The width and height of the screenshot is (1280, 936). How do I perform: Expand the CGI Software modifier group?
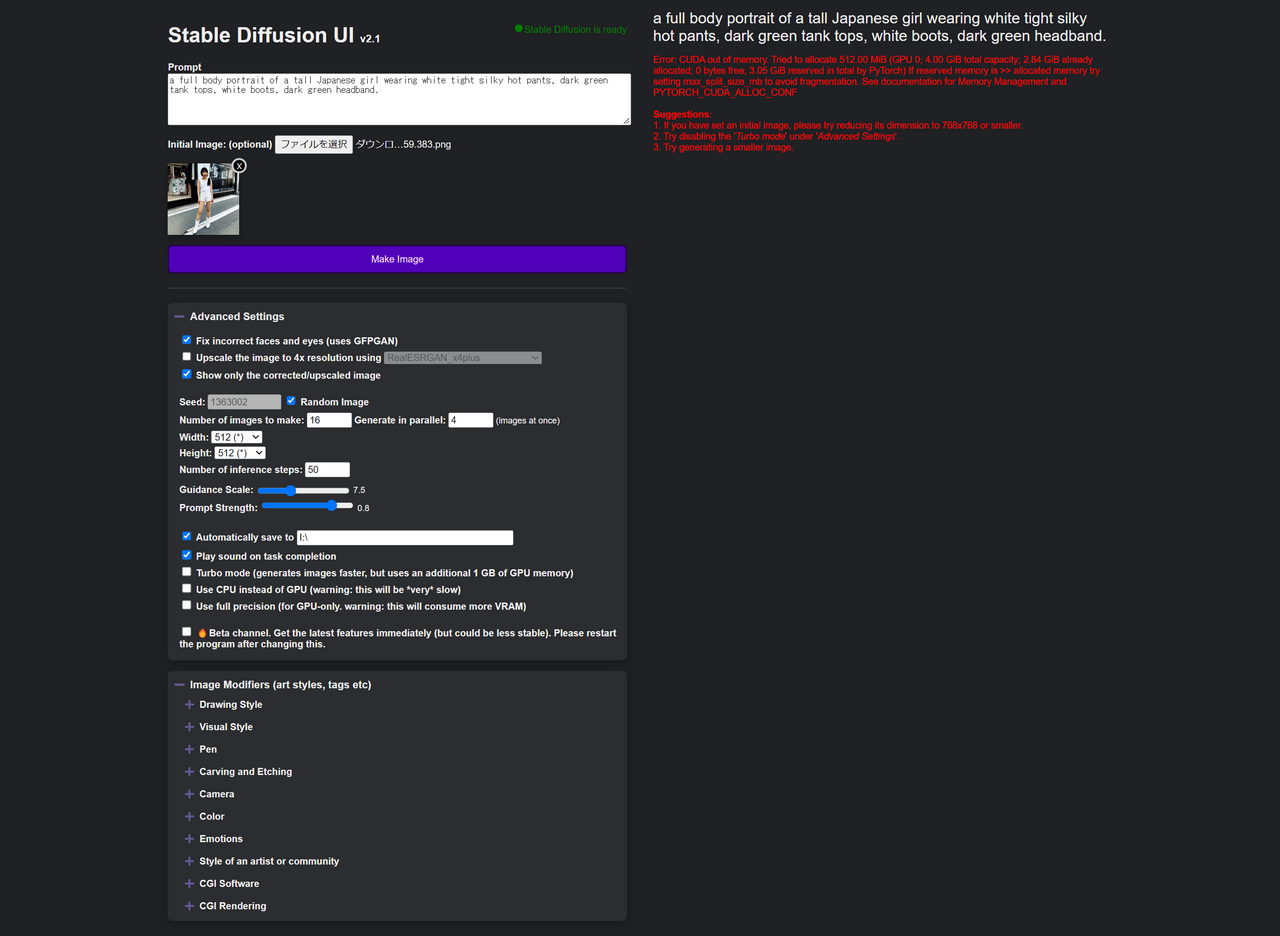[x=189, y=884]
